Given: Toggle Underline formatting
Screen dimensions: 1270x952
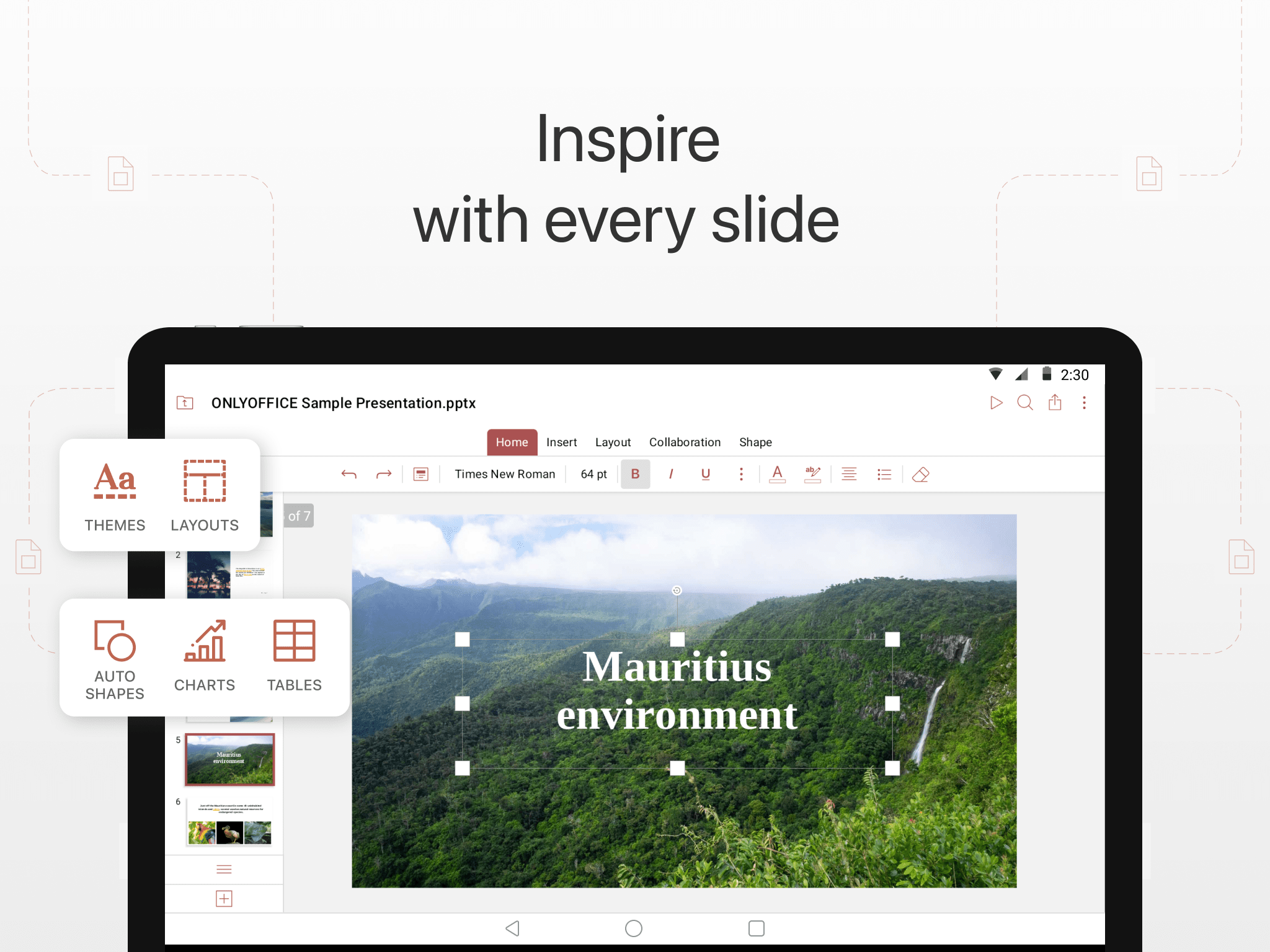Looking at the screenshot, I should [x=706, y=474].
